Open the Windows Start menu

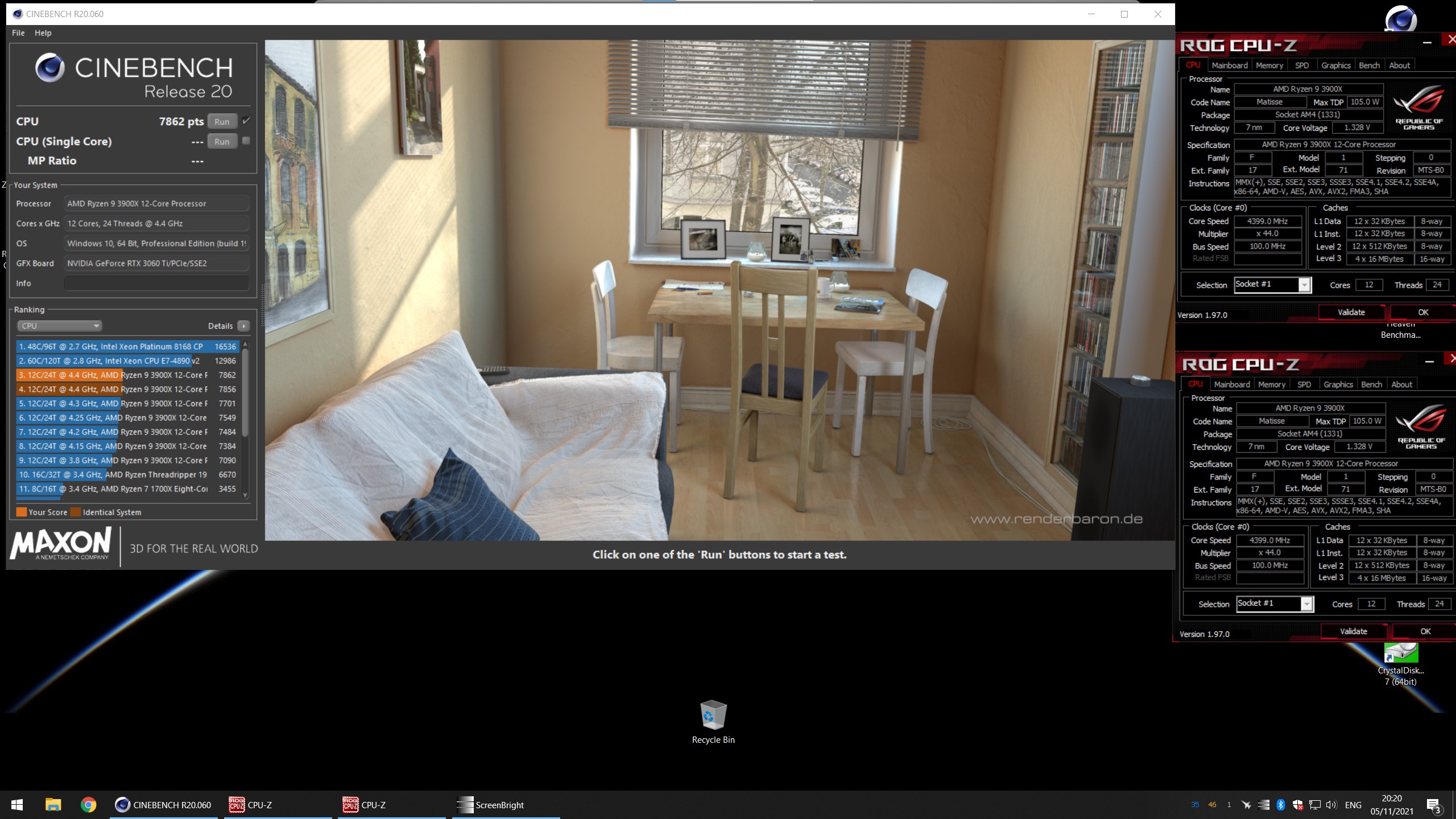17,805
